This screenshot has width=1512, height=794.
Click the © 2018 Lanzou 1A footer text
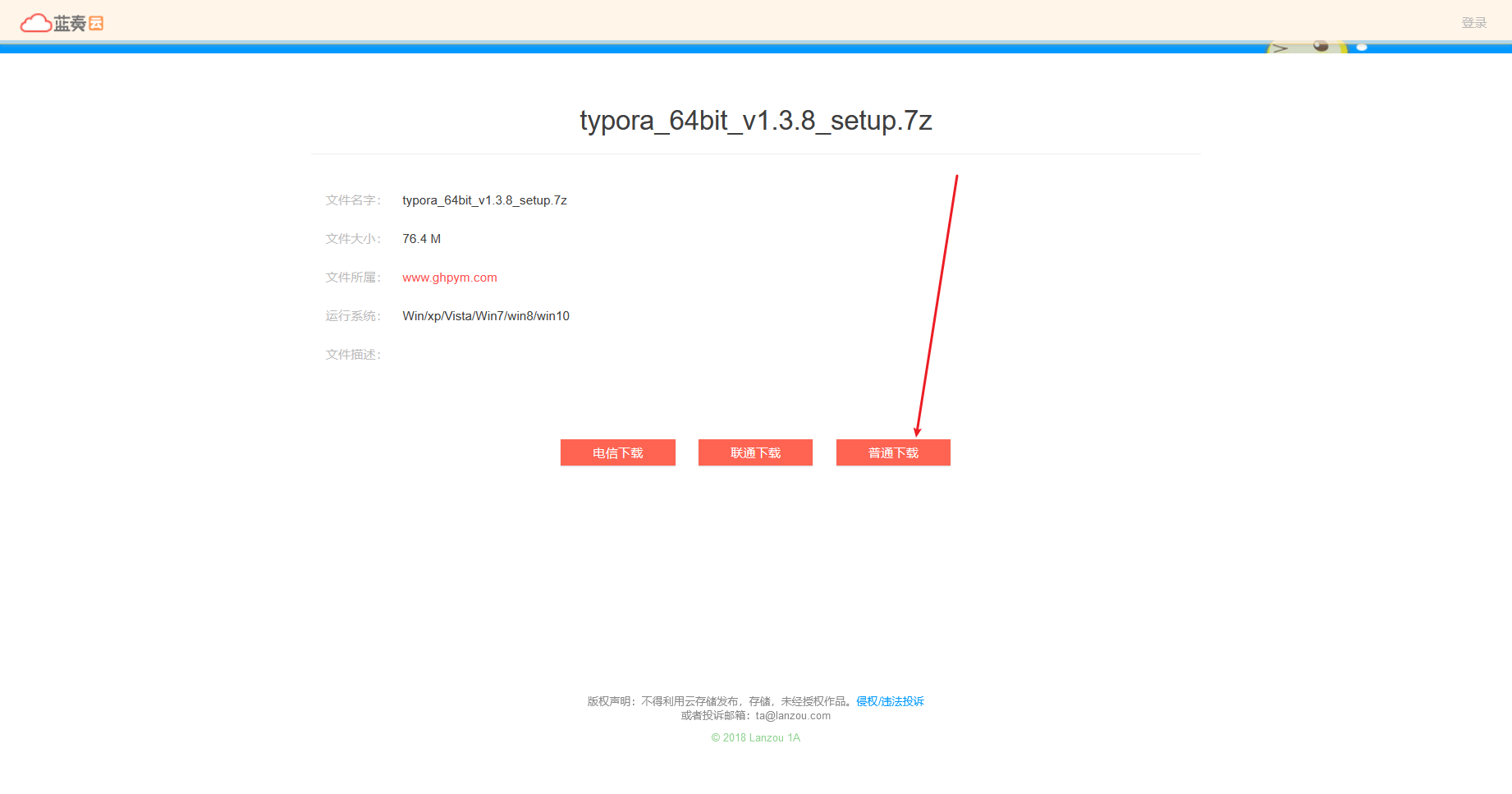click(755, 737)
